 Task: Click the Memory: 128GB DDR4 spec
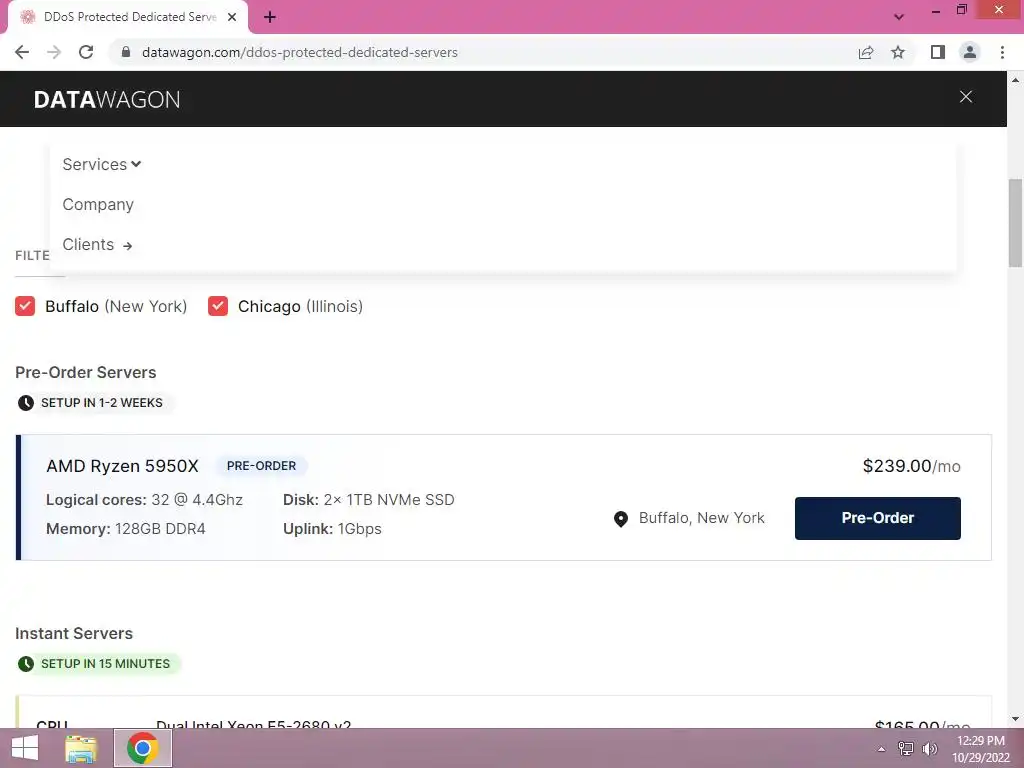coord(125,529)
